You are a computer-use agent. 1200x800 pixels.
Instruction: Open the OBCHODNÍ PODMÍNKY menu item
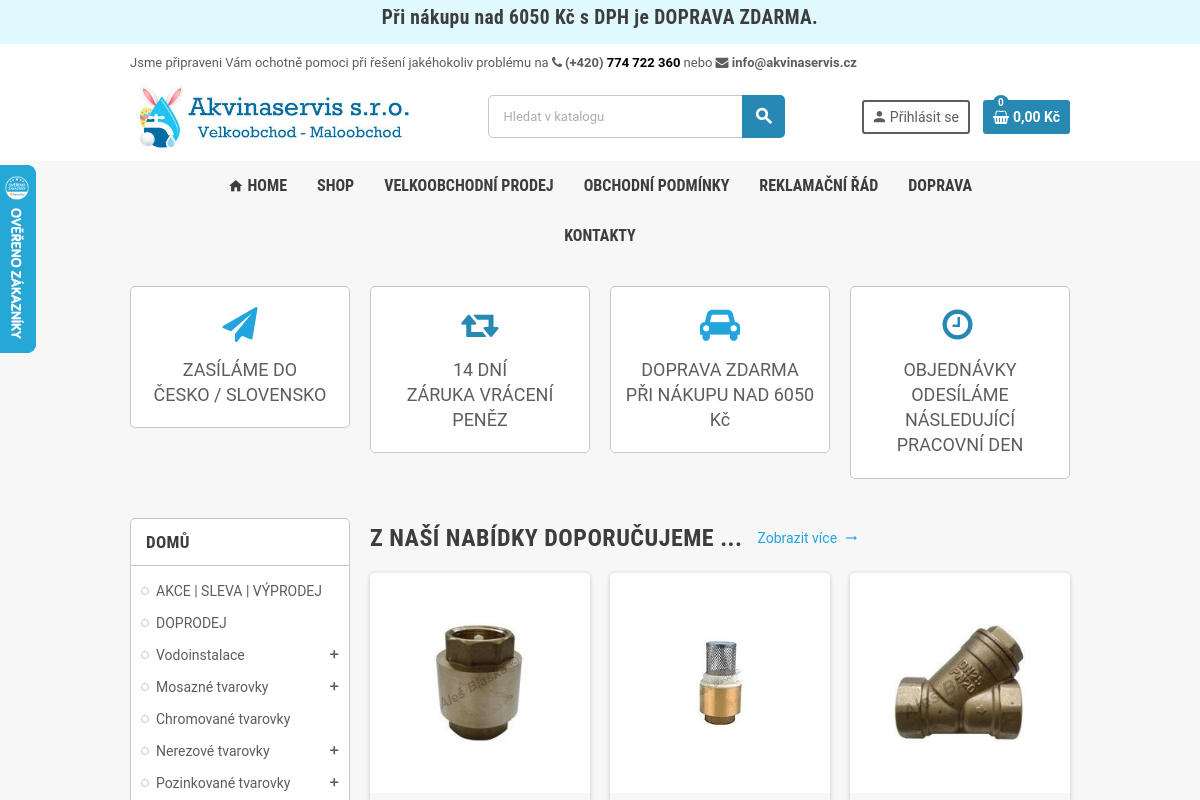click(x=656, y=185)
